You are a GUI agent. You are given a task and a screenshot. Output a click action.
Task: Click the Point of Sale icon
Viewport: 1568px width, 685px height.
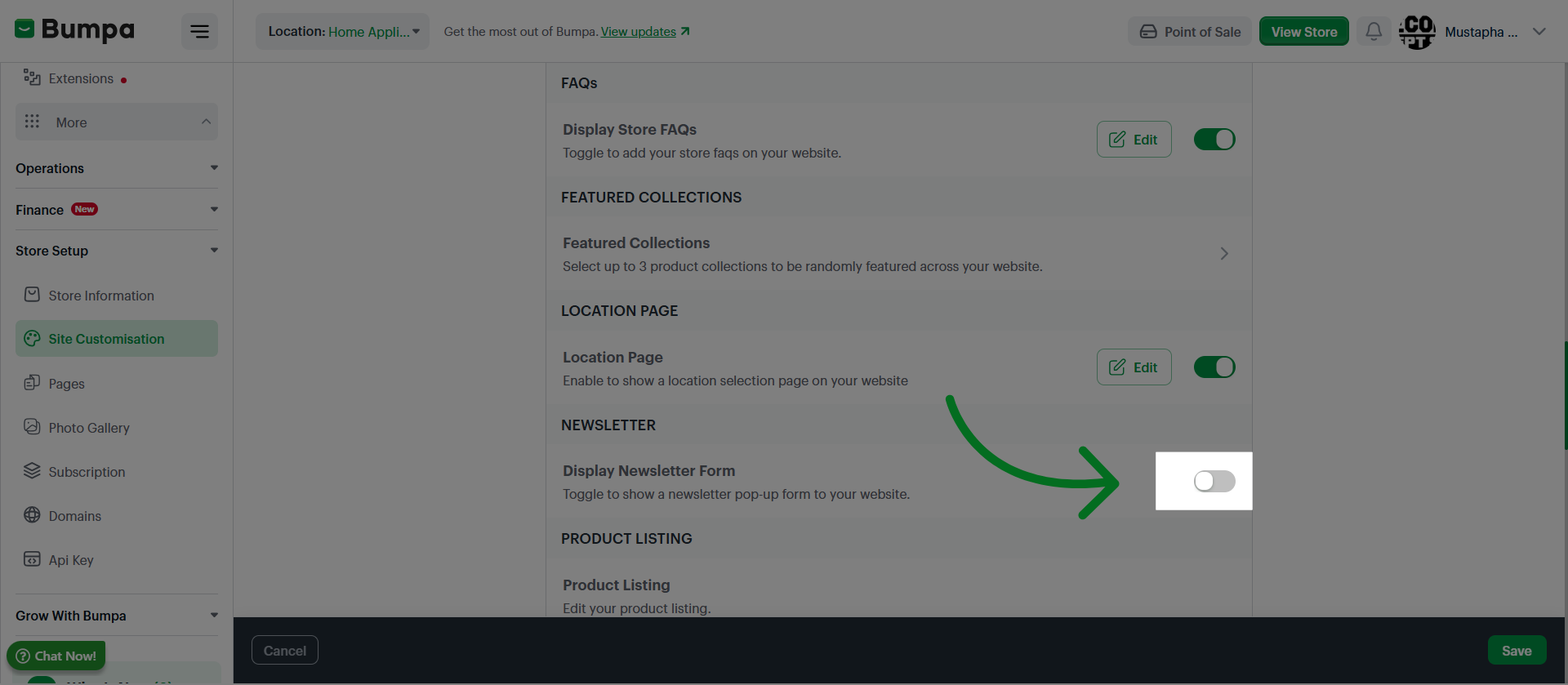(x=1148, y=32)
